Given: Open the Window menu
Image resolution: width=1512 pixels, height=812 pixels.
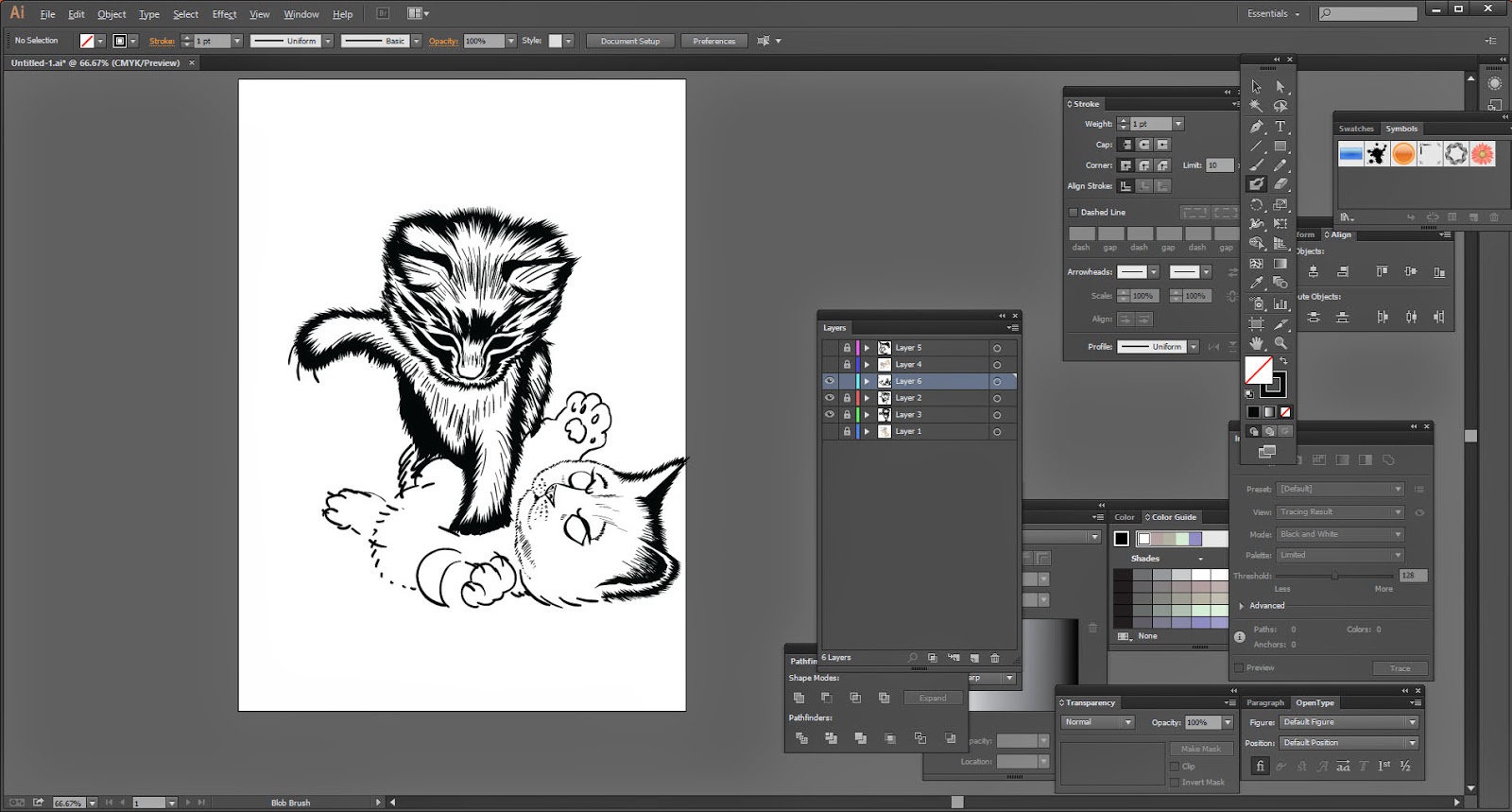Looking at the screenshot, I should 301,14.
